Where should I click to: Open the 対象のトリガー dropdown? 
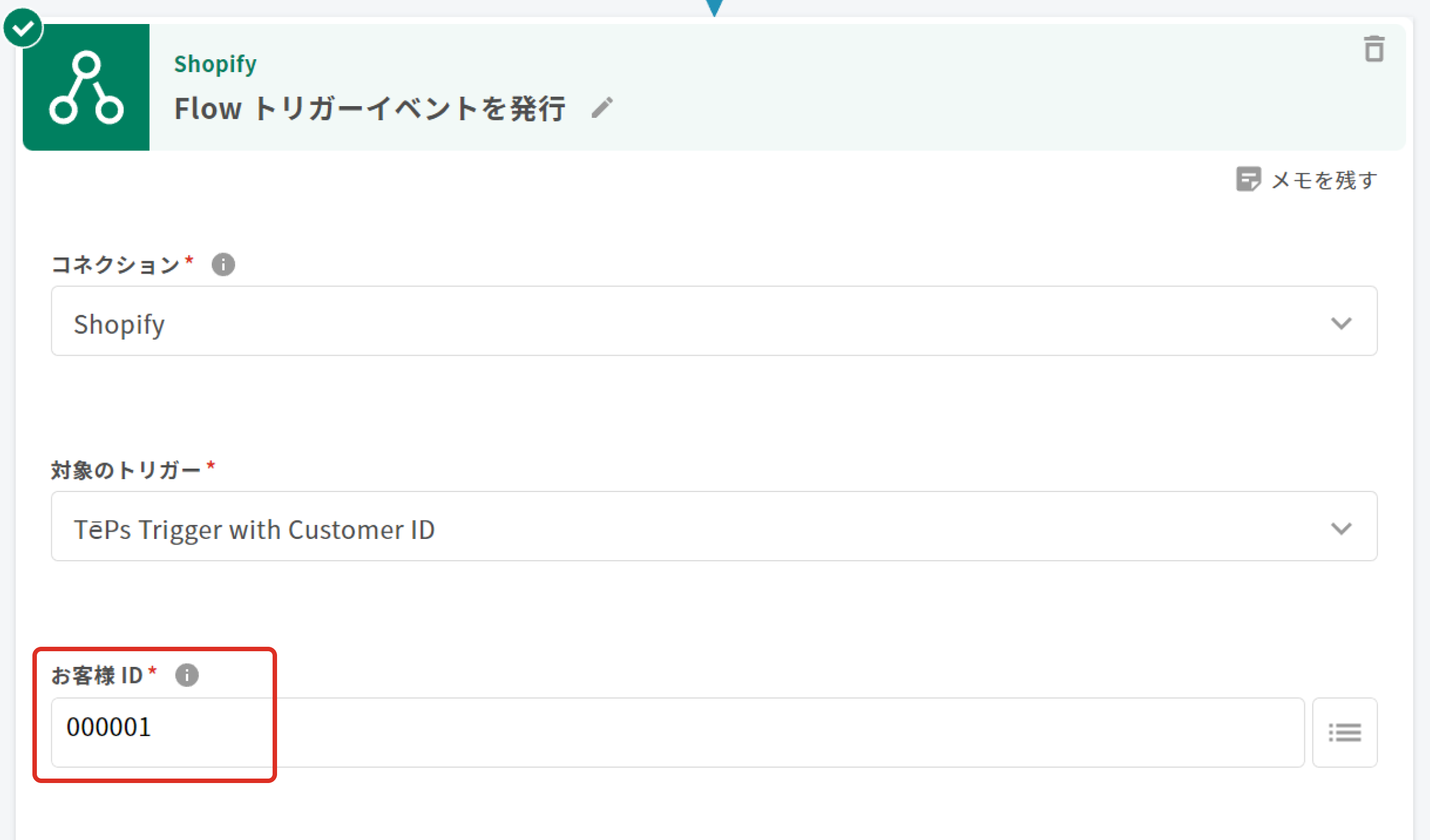pos(681,527)
